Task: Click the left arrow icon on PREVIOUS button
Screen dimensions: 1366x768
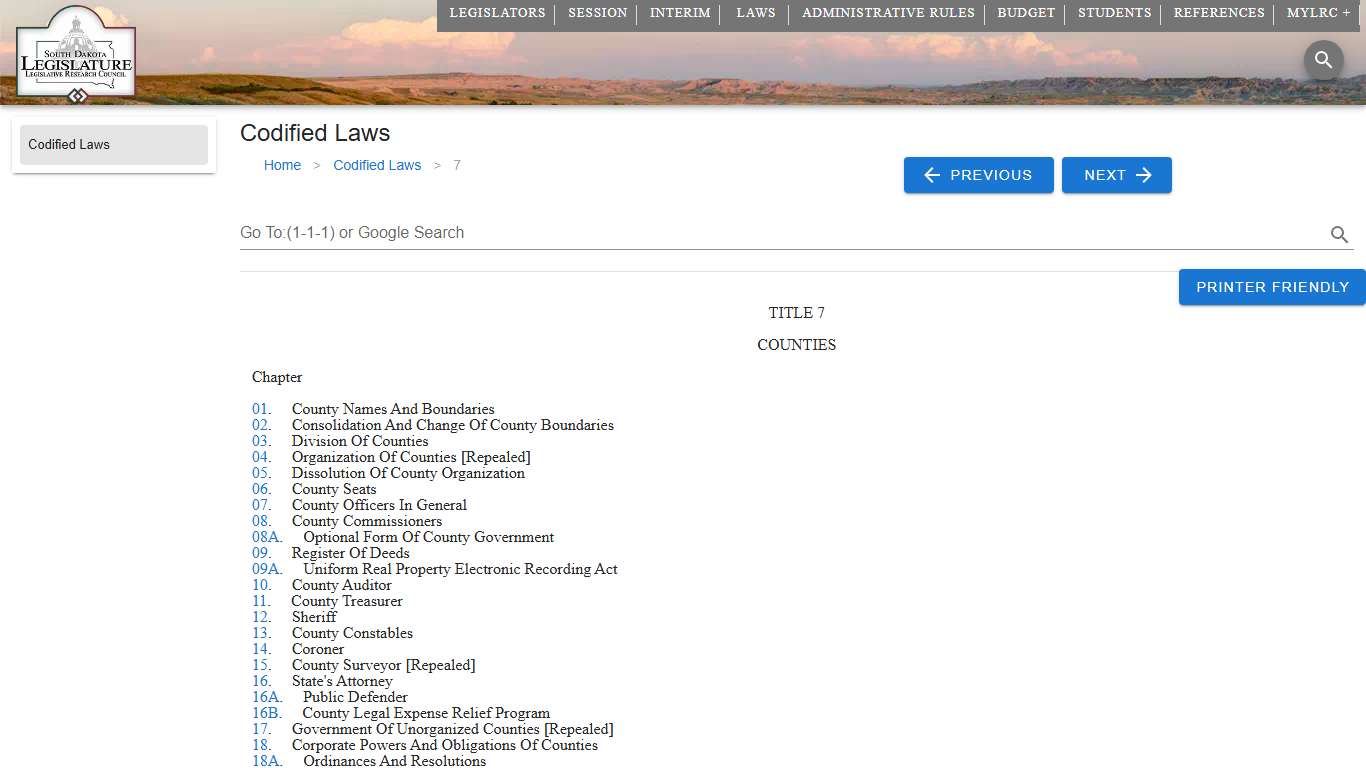Action: pyautogui.click(x=932, y=175)
